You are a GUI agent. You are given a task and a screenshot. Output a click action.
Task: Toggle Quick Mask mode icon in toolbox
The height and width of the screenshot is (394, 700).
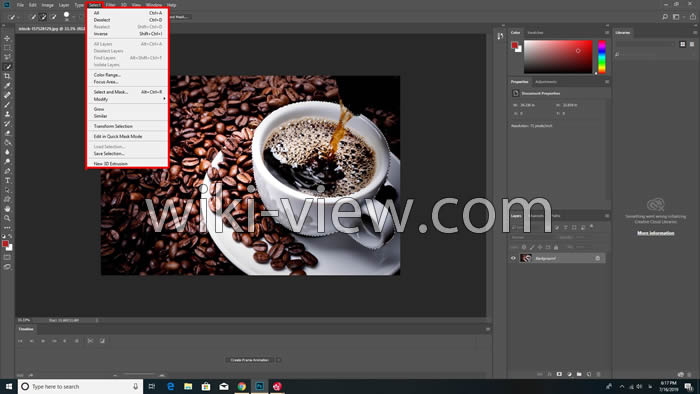coord(7,257)
